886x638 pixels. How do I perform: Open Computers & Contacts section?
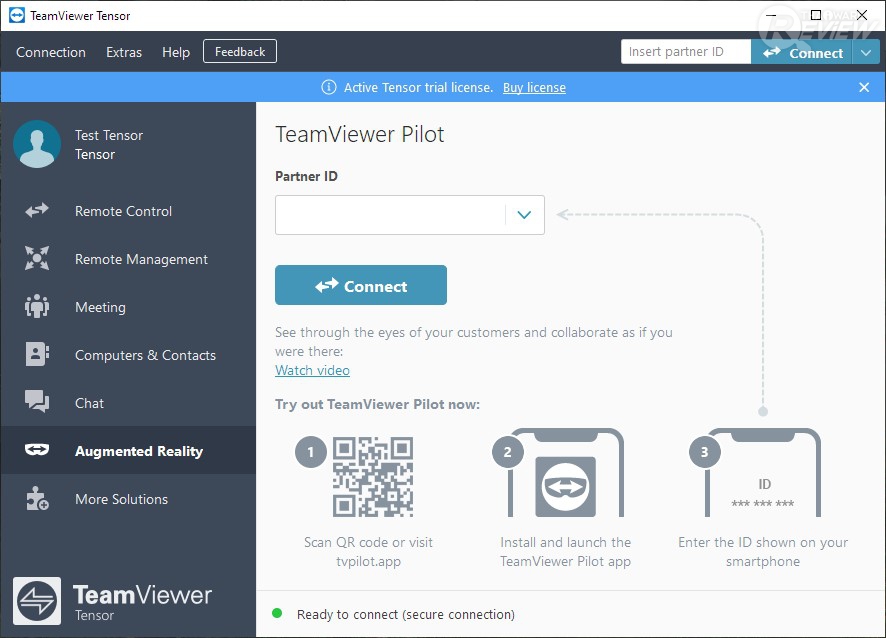pos(128,355)
